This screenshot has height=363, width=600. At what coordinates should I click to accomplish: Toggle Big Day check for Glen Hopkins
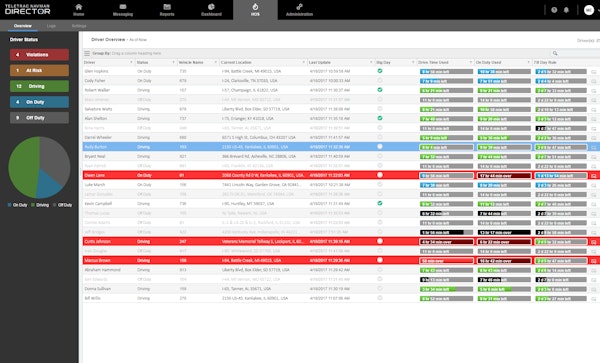(380, 71)
